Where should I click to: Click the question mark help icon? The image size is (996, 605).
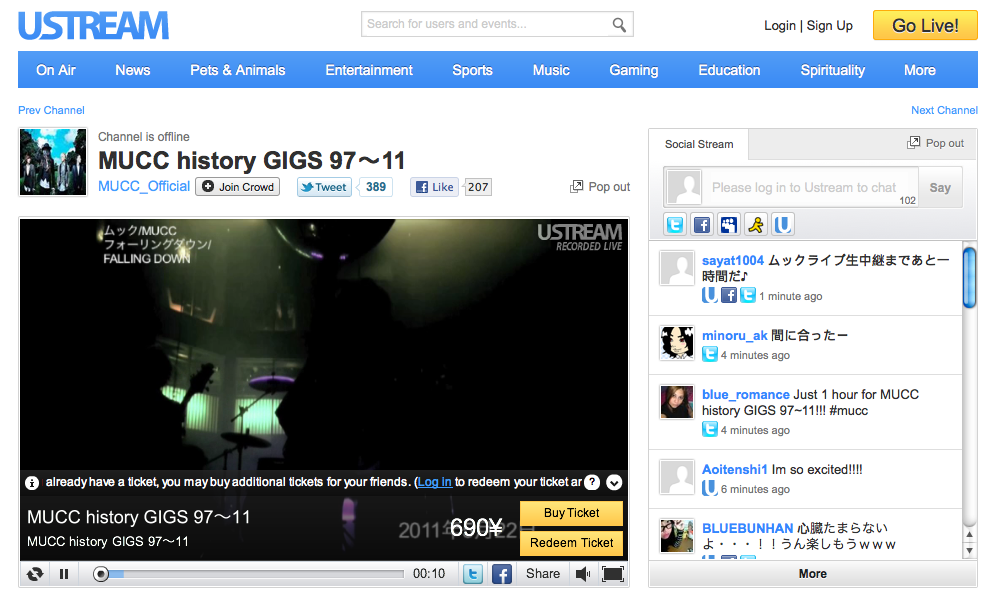tap(592, 482)
